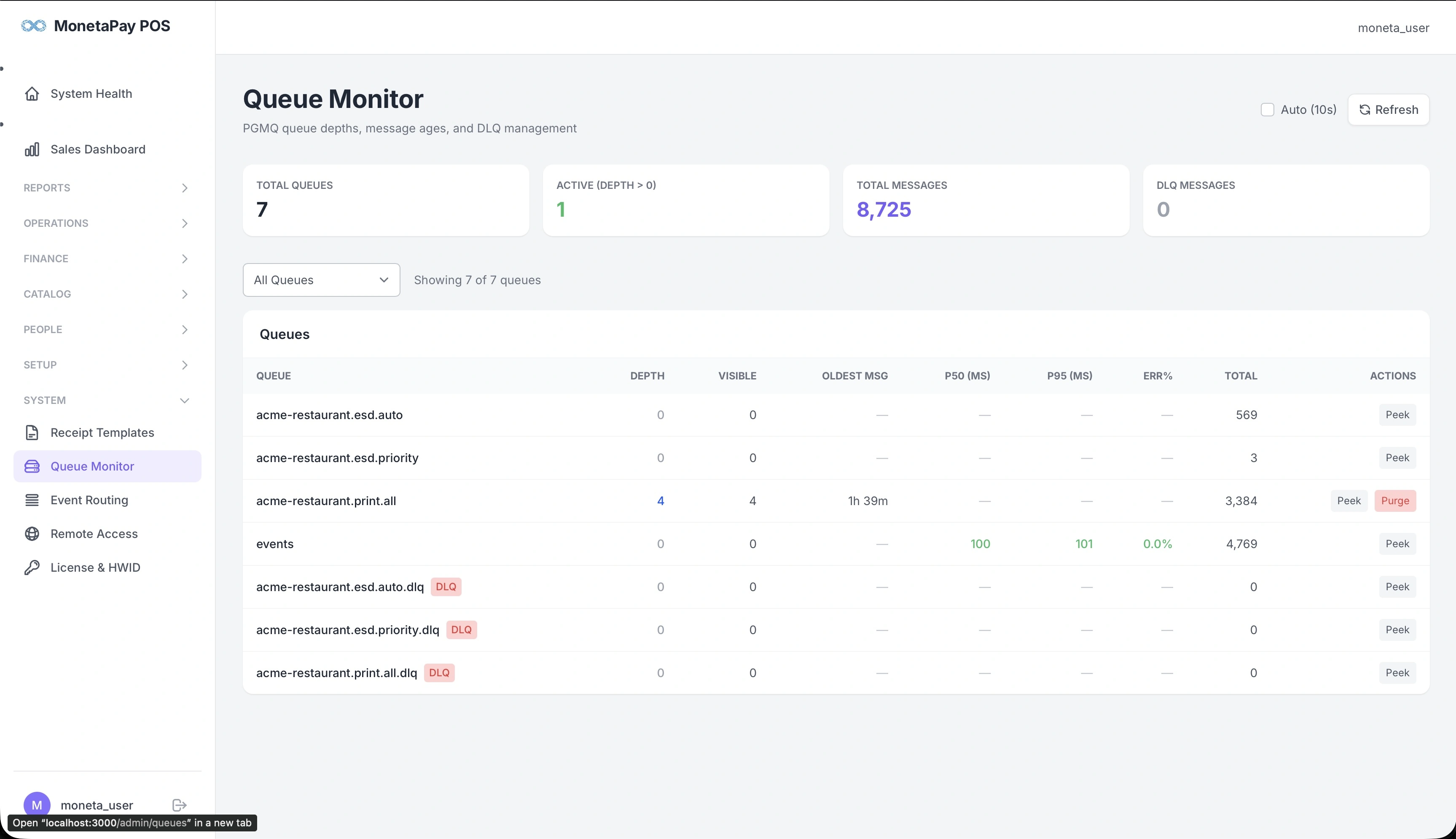Click the circular arrows icon in Refresh
The height and width of the screenshot is (839, 1456).
1365,110
